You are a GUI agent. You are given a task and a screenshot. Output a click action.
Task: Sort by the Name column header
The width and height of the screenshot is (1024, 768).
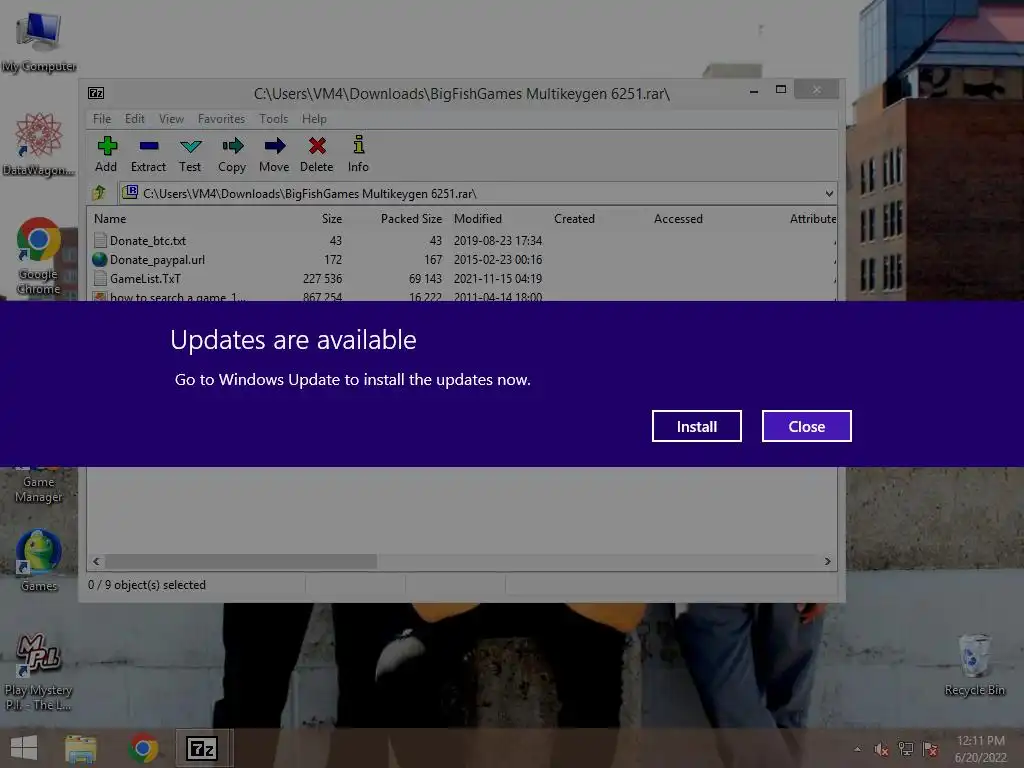tap(110, 219)
